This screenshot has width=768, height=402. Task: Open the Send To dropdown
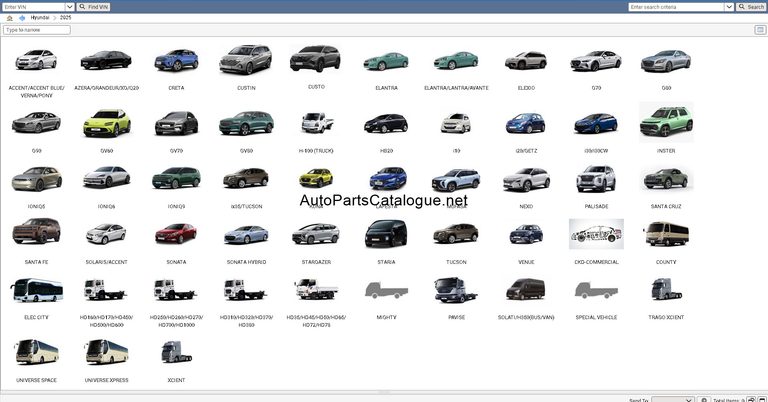point(672,400)
